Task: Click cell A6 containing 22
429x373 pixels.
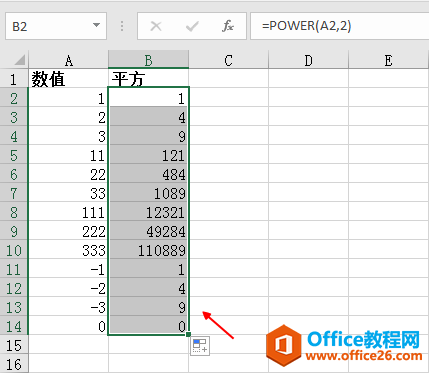Action: point(69,173)
